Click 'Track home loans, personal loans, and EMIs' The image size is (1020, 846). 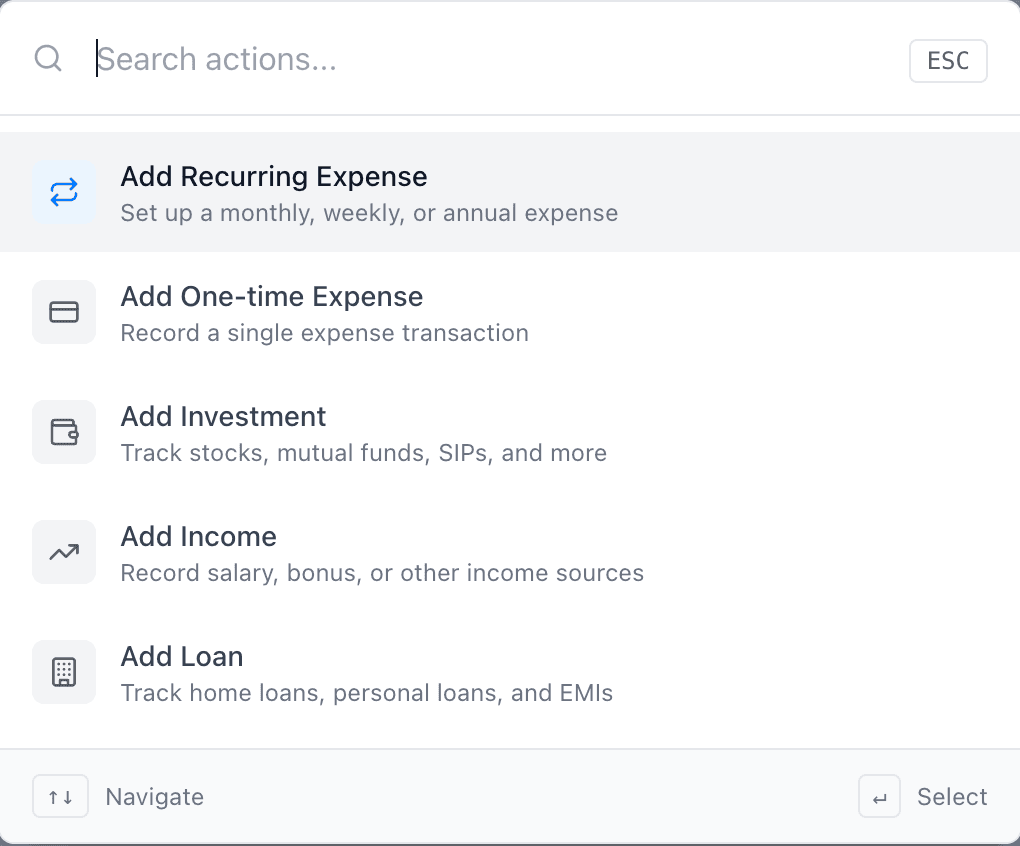(x=367, y=693)
